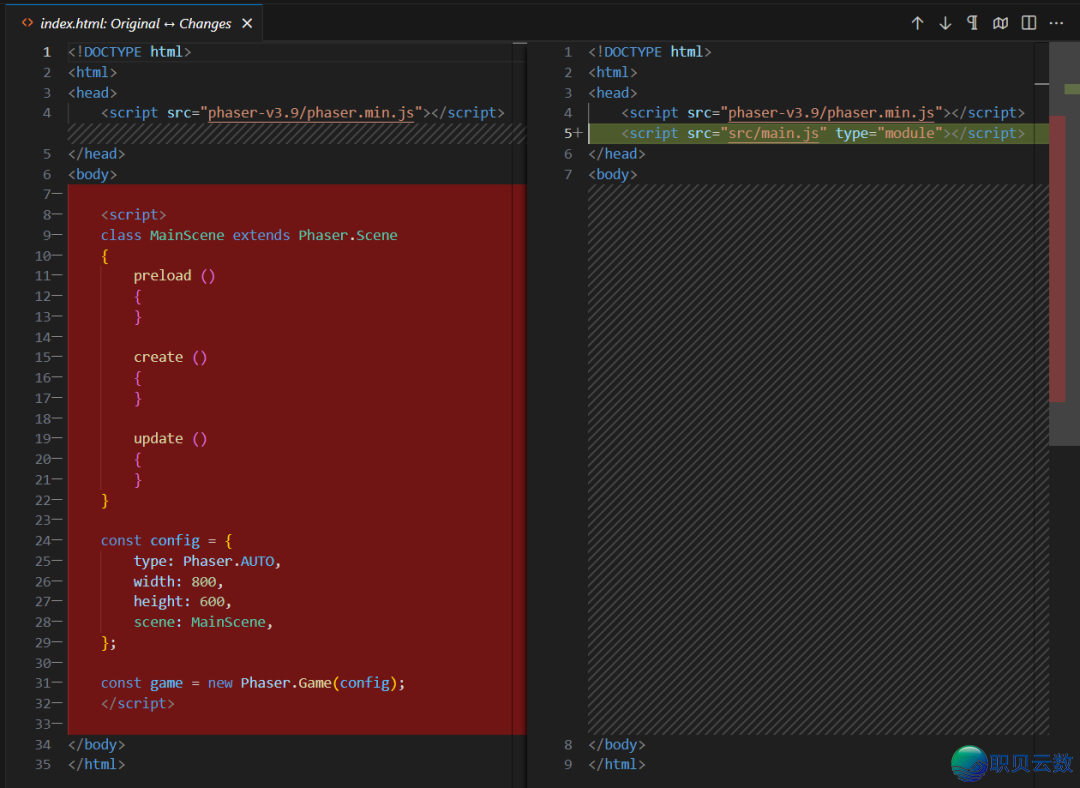Click <html> on original line 2
This screenshot has width=1080, height=788.
click(x=92, y=72)
